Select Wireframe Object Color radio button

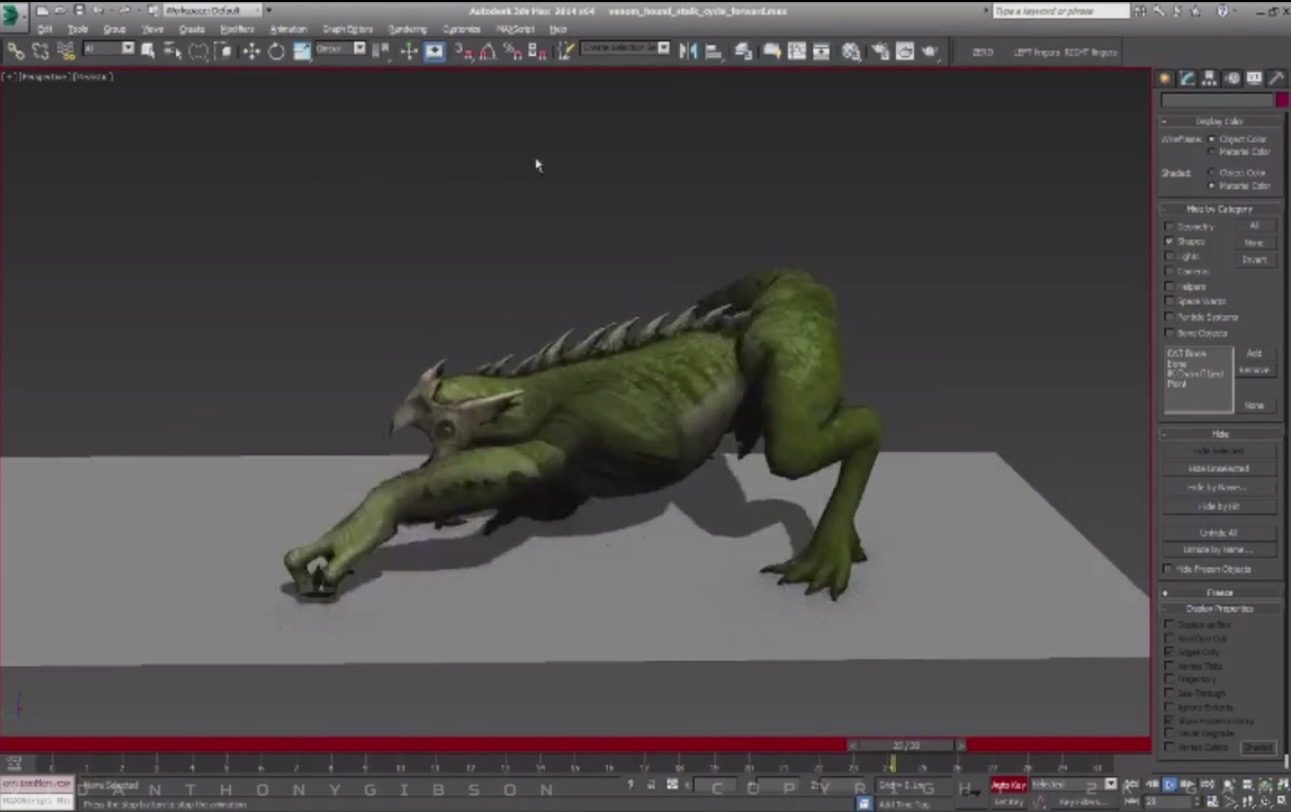tap(1212, 139)
